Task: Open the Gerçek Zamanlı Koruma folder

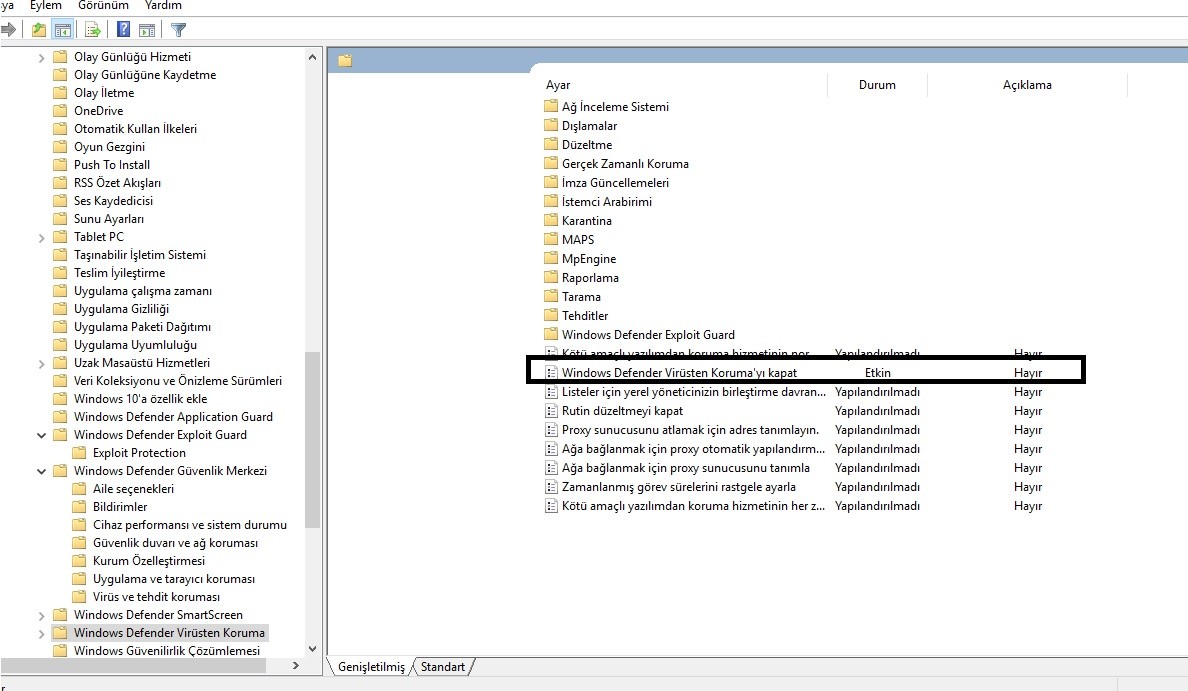Action: tap(625, 164)
